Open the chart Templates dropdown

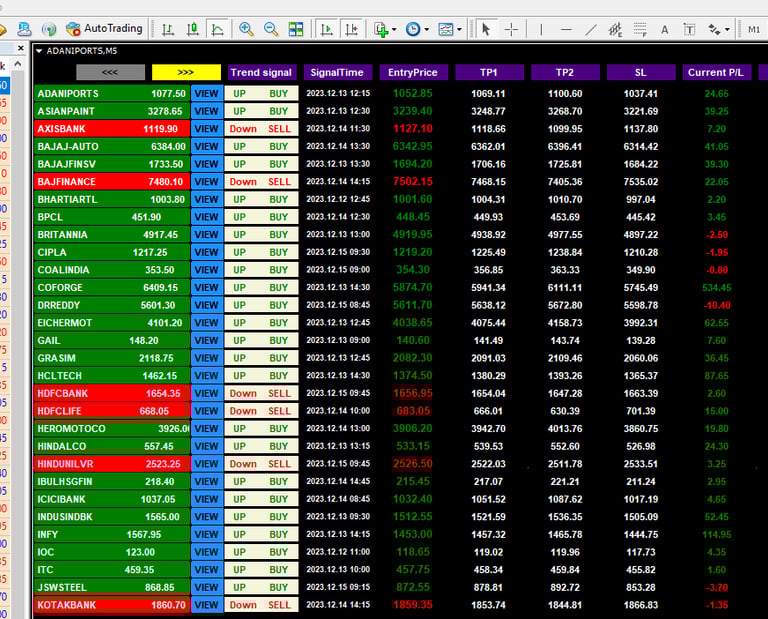coord(450,29)
